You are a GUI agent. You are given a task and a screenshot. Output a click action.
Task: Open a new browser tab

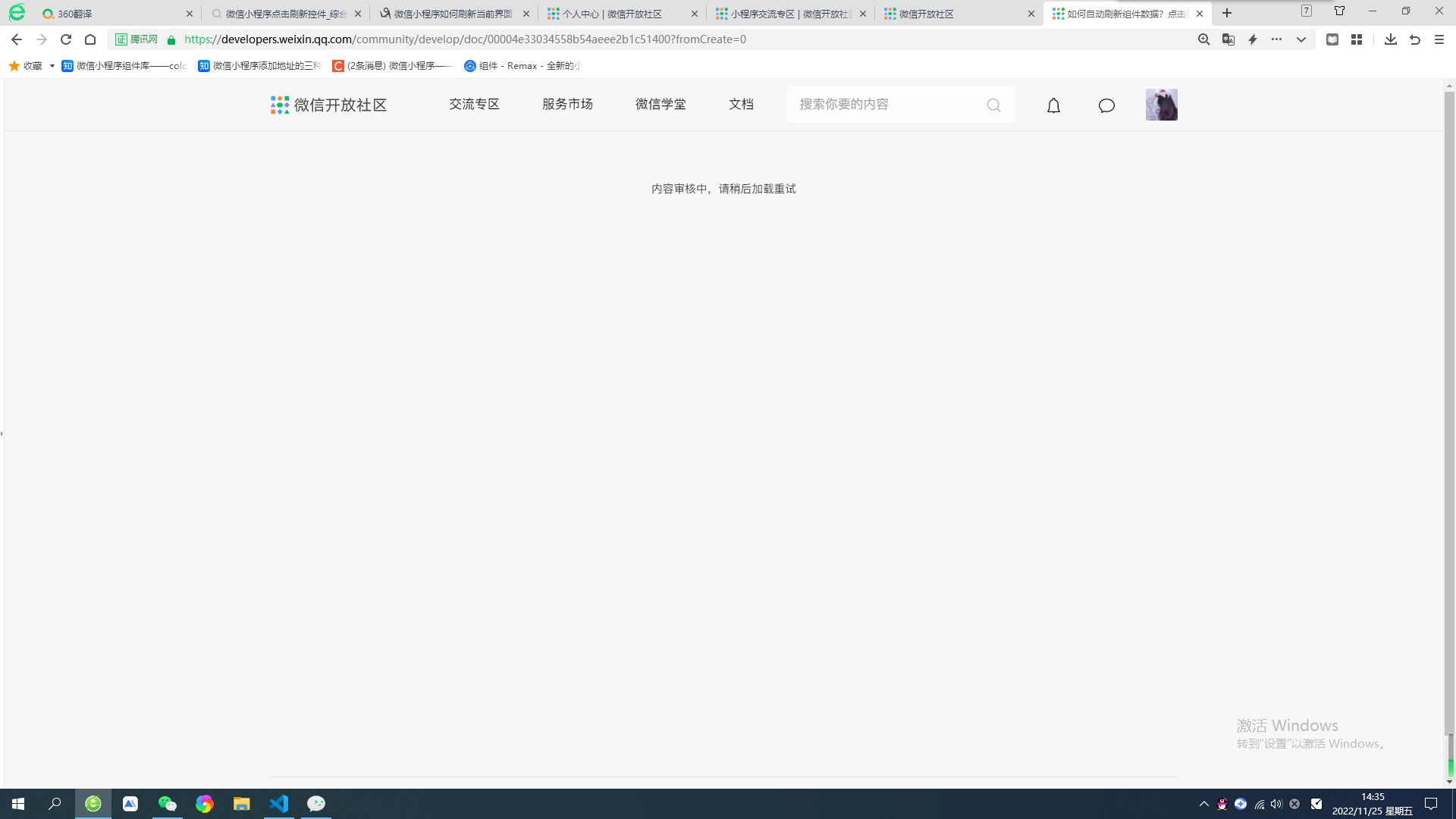click(1227, 13)
